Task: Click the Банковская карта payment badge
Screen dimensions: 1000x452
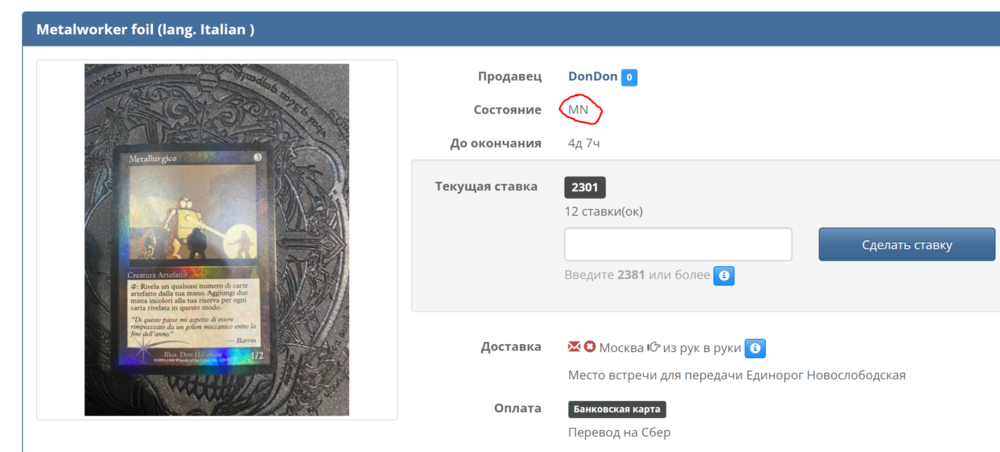Action: 617,409
